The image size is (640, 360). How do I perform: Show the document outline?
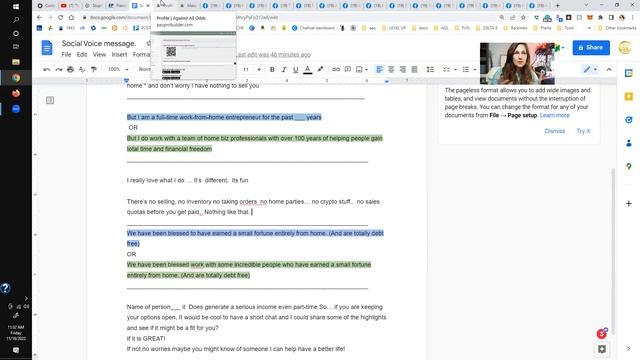coord(50,100)
